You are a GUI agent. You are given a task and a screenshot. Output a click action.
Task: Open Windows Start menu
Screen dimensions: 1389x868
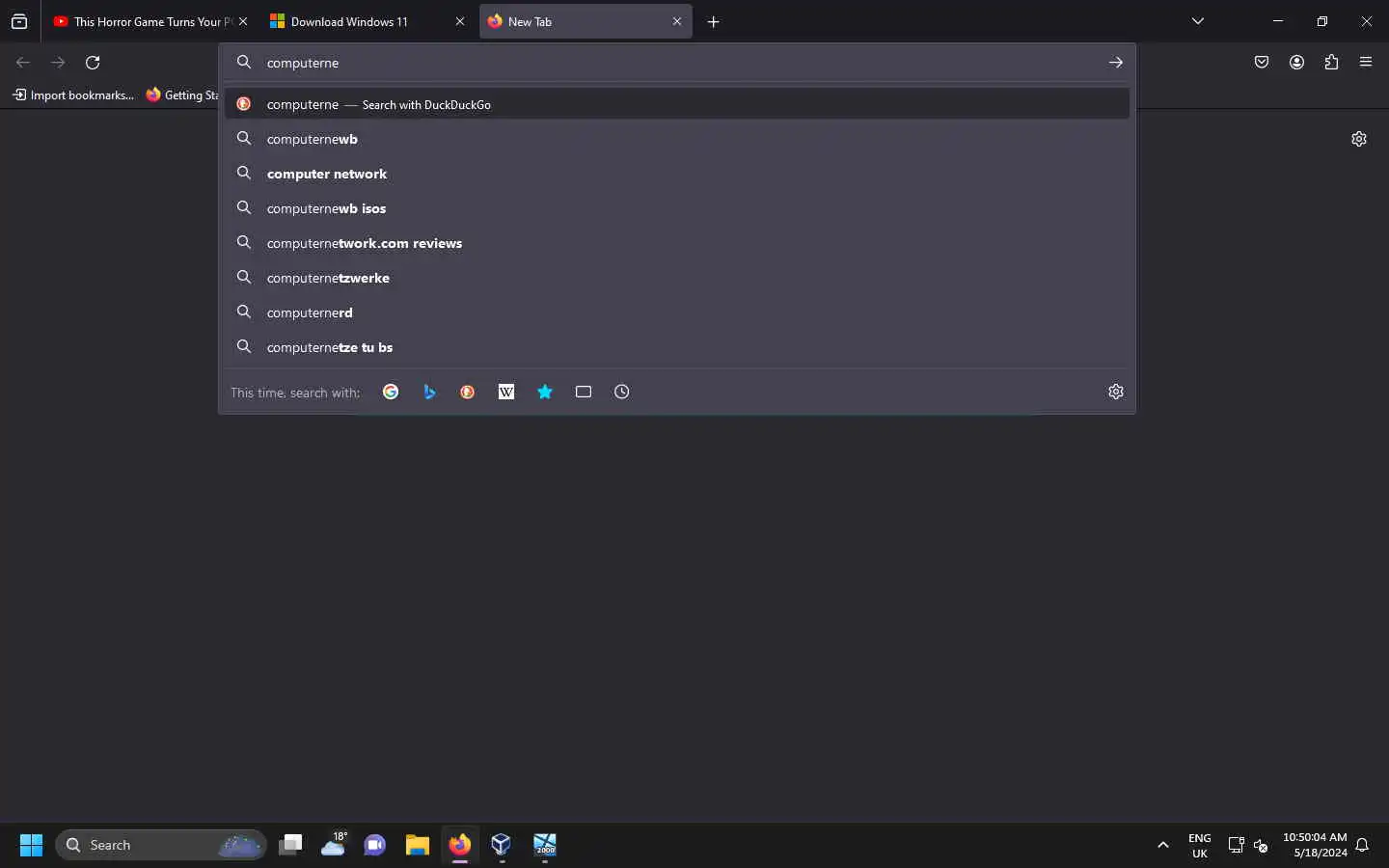[x=31, y=845]
